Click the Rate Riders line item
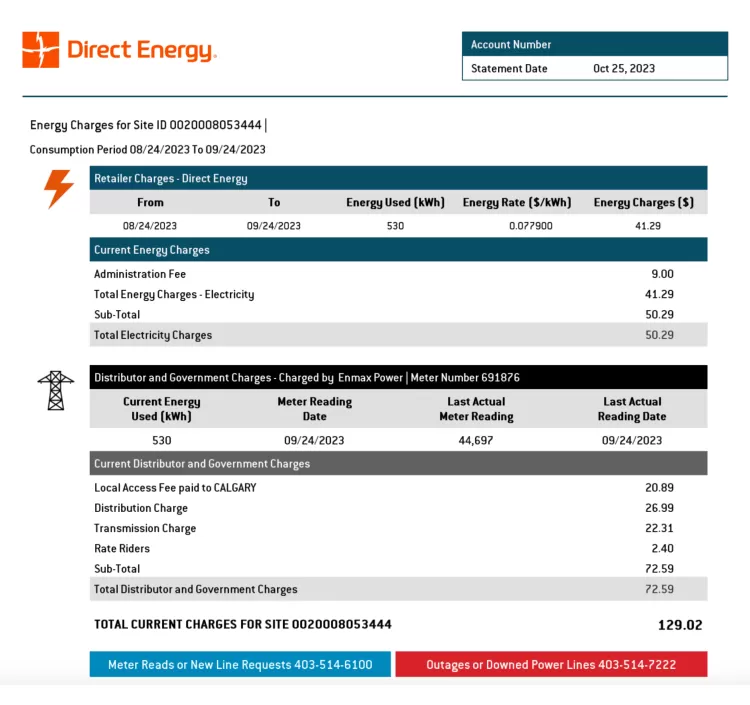This screenshot has height=705, width=750. pyautogui.click(x=122, y=548)
